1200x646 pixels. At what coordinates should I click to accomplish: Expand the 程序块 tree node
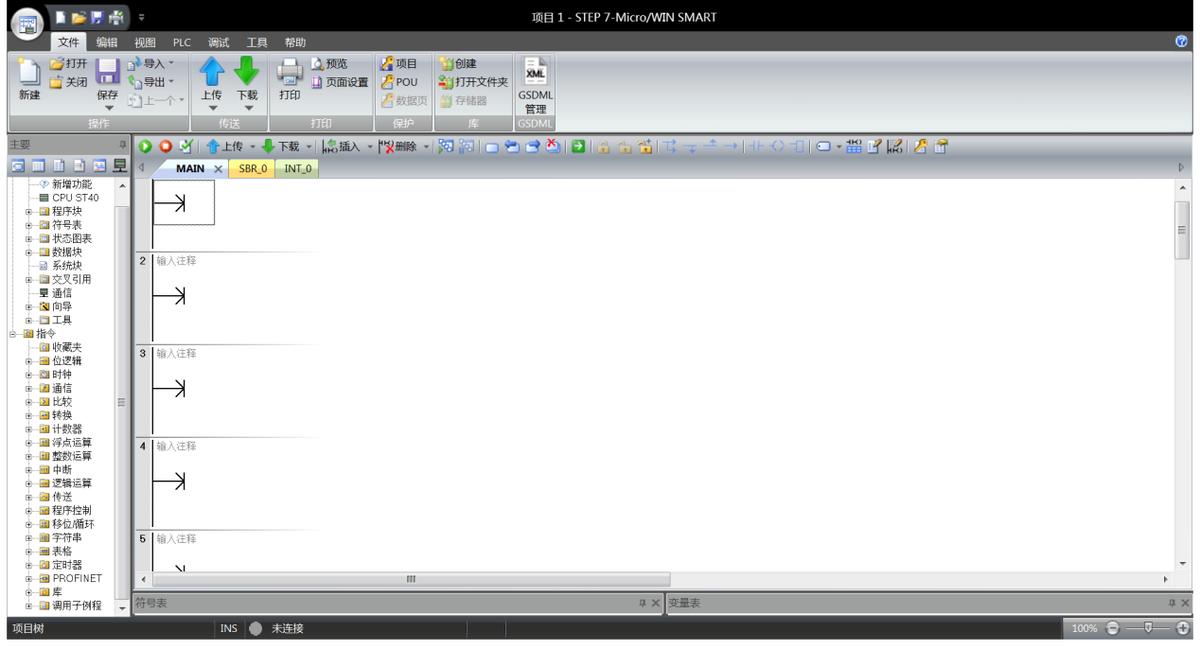tap(29, 211)
